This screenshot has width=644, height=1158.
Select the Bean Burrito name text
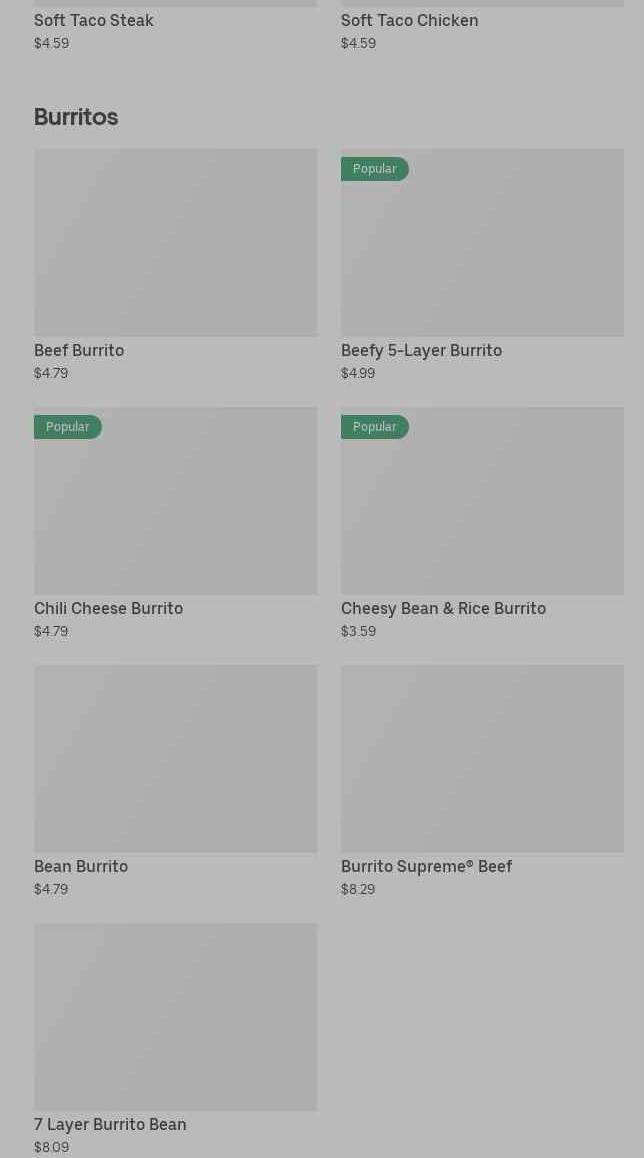[81, 866]
